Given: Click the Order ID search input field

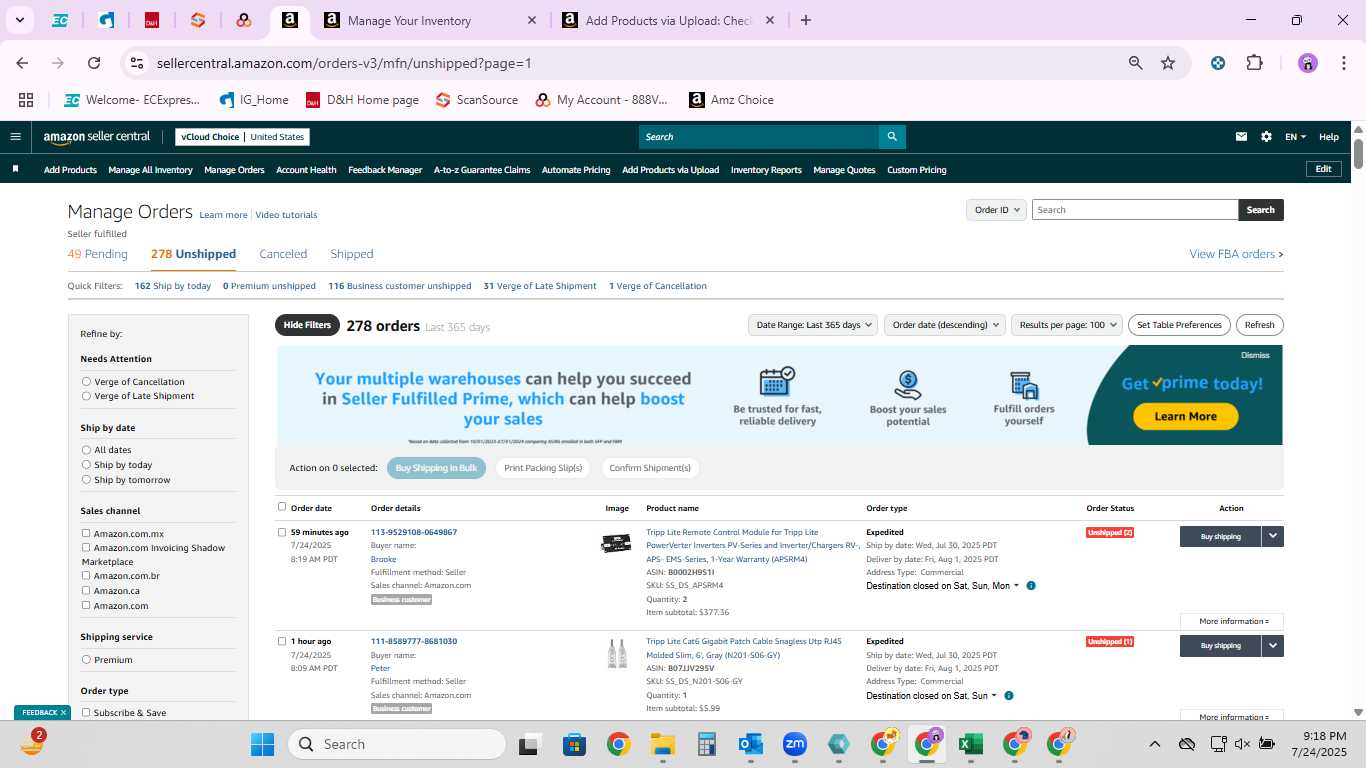Looking at the screenshot, I should coord(1135,210).
